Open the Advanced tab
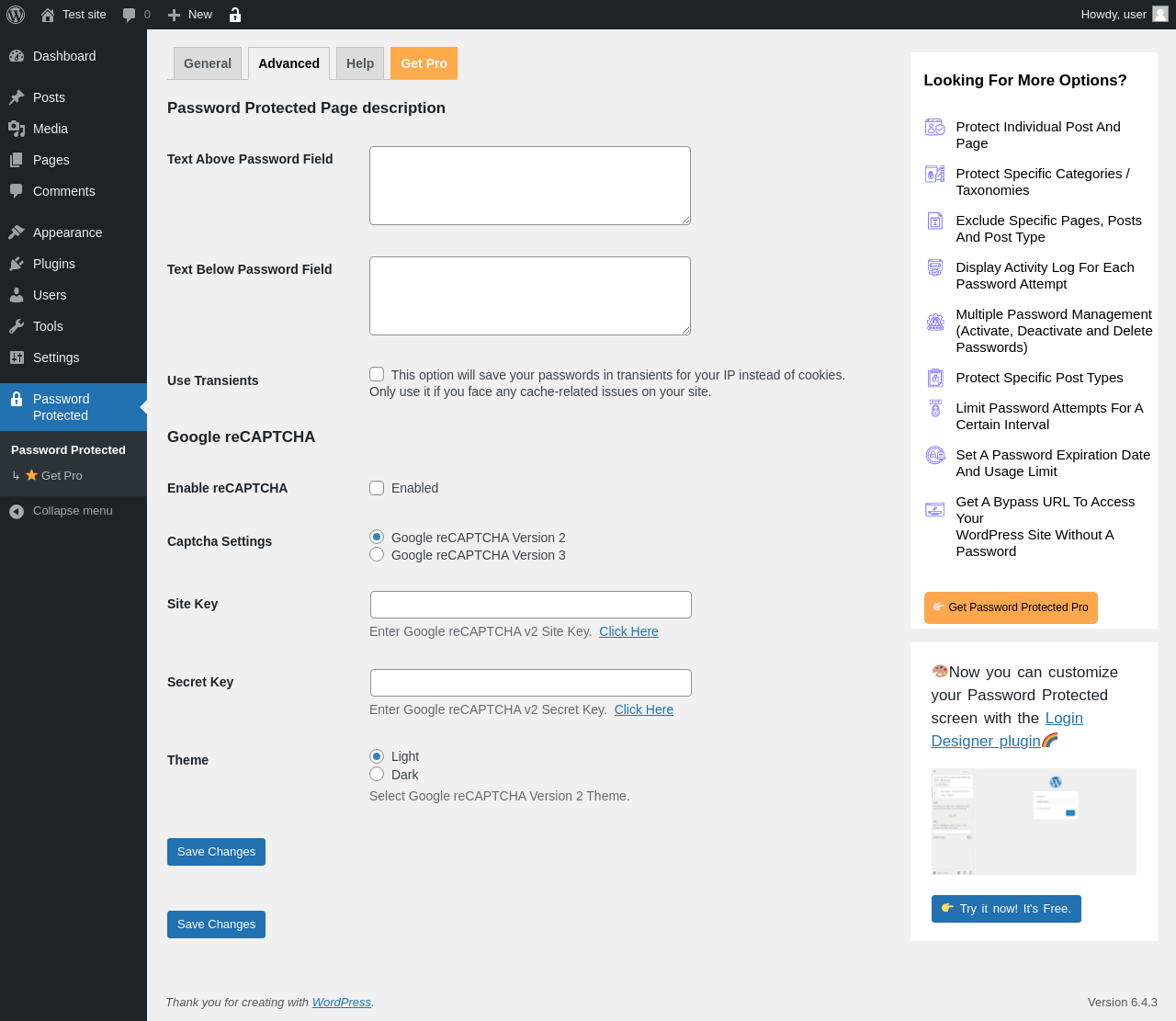 click(289, 63)
